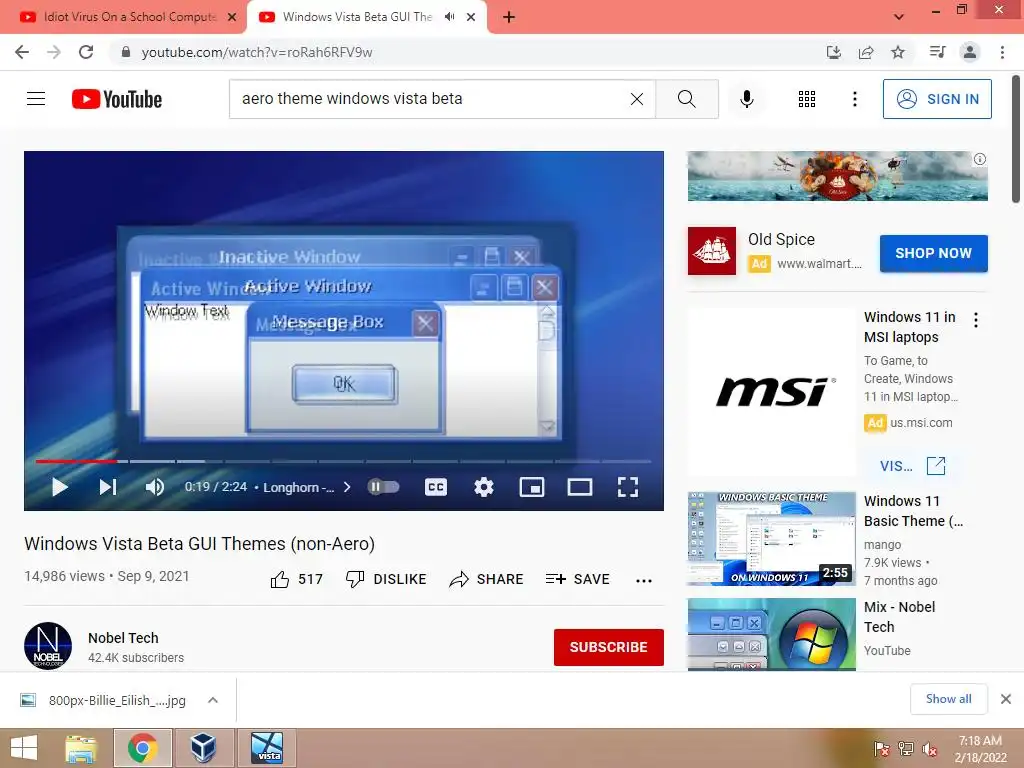Click Show all downloads

tap(948, 699)
